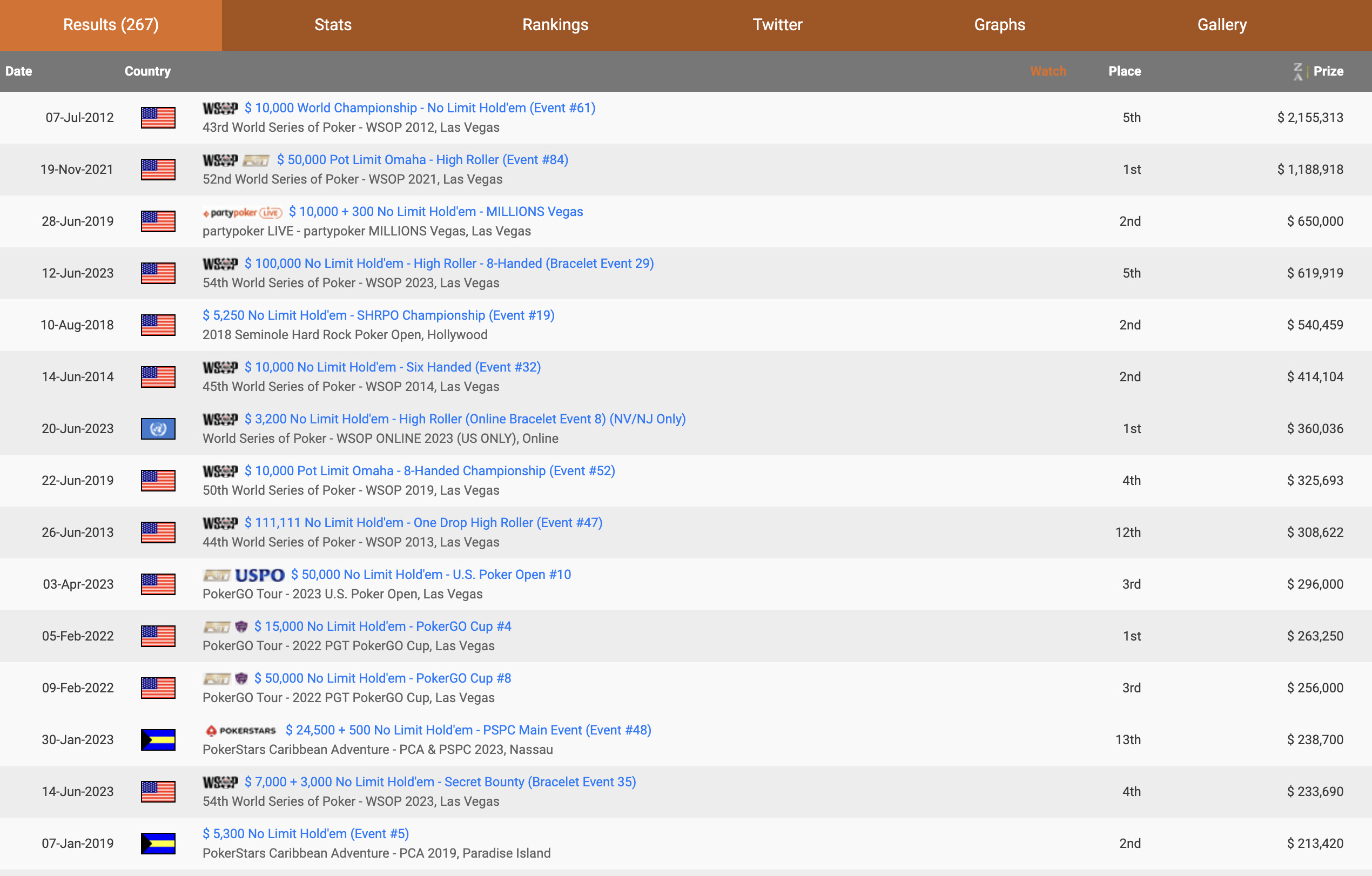The height and width of the screenshot is (876, 1372).
Task: Click the United Nations flag in the 20-Jun-2023 row
Action: (x=158, y=429)
